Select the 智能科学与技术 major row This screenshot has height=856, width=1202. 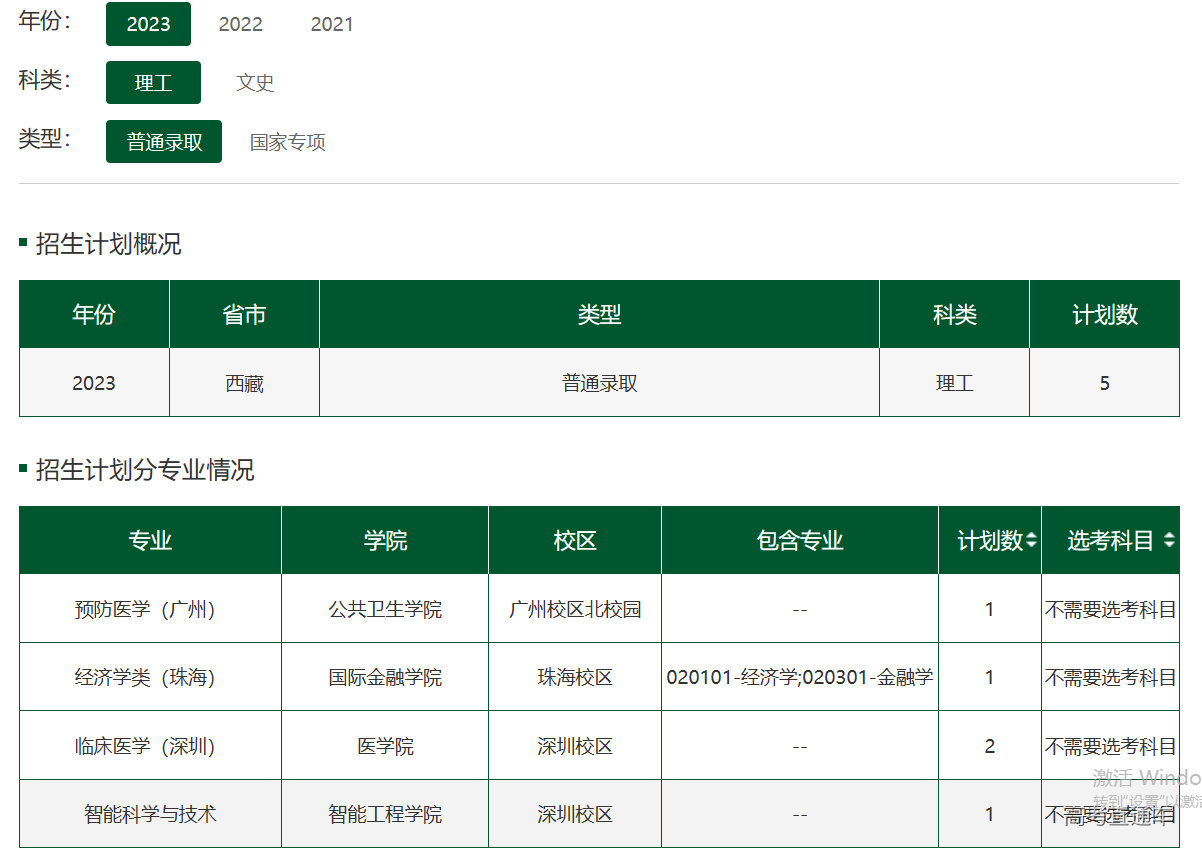click(x=150, y=814)
